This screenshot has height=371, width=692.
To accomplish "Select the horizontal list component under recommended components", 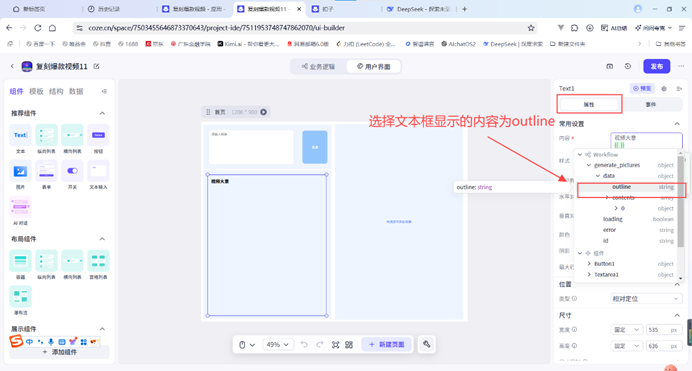I will tap(72, 135).
